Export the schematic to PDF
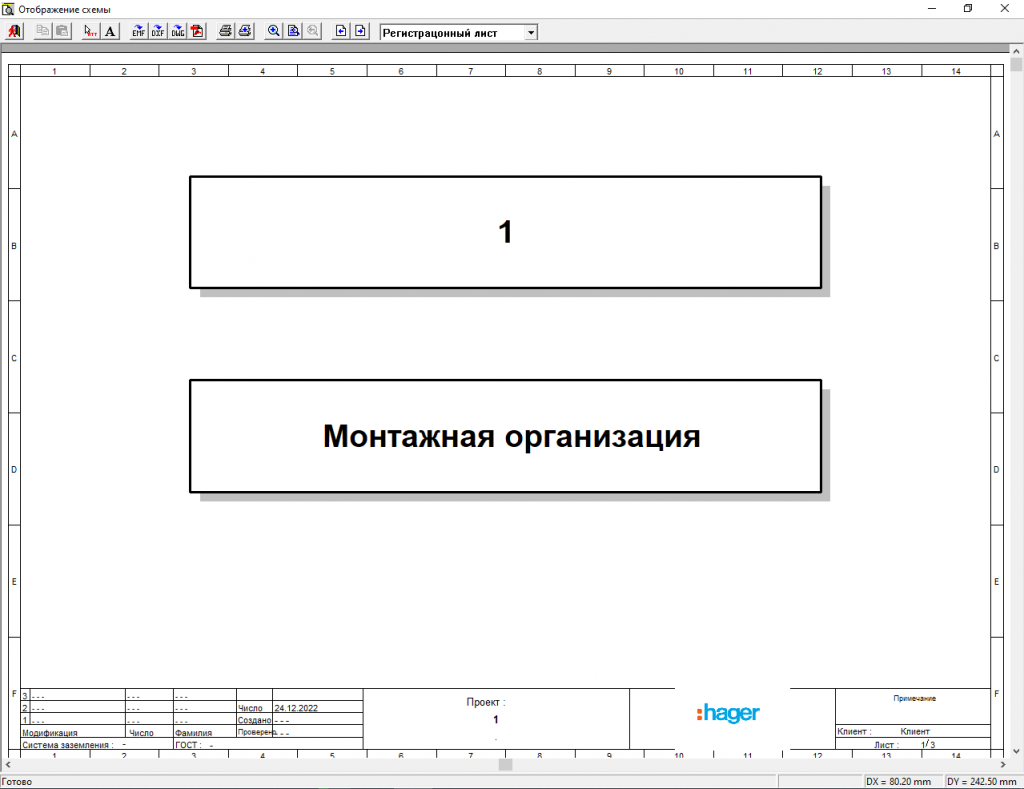Viewport: 1024px width, 789px height. point(197,32)
